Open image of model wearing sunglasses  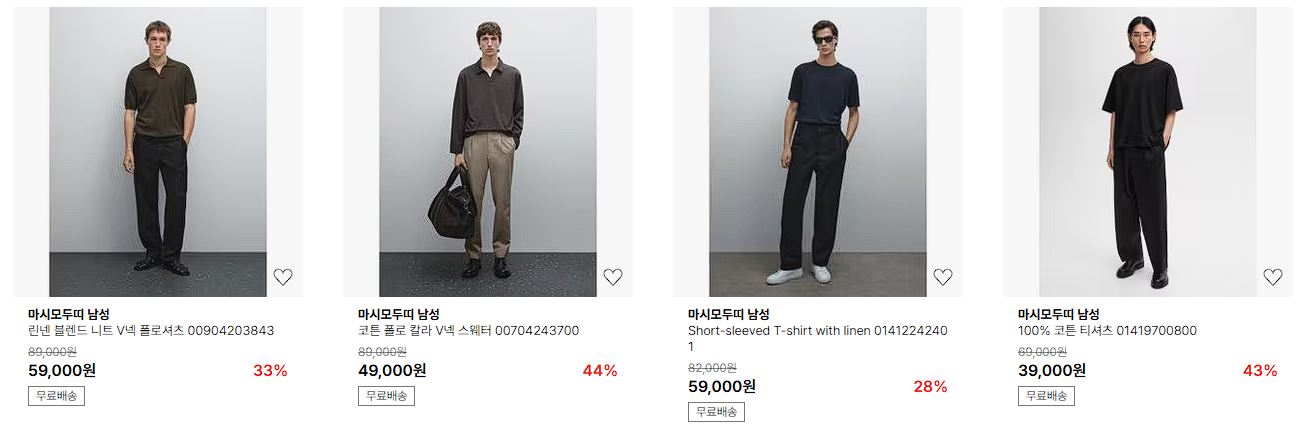(x=818, y=152)
